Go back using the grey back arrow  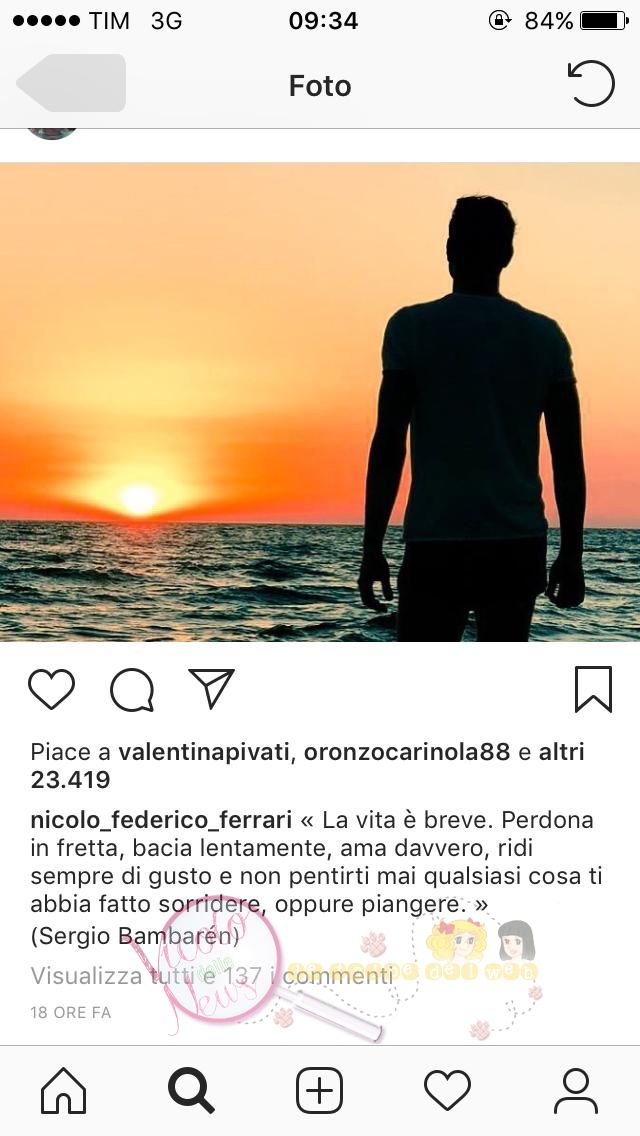point(71,83)
